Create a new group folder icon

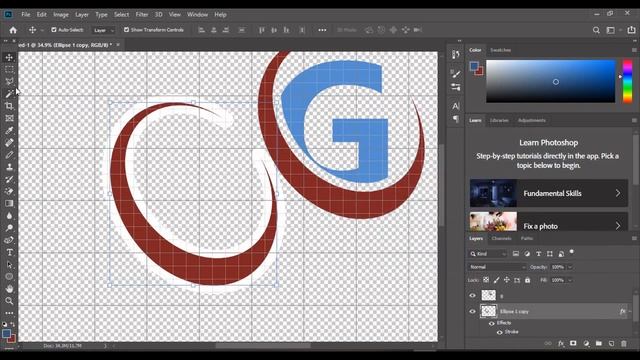point(598,344)
